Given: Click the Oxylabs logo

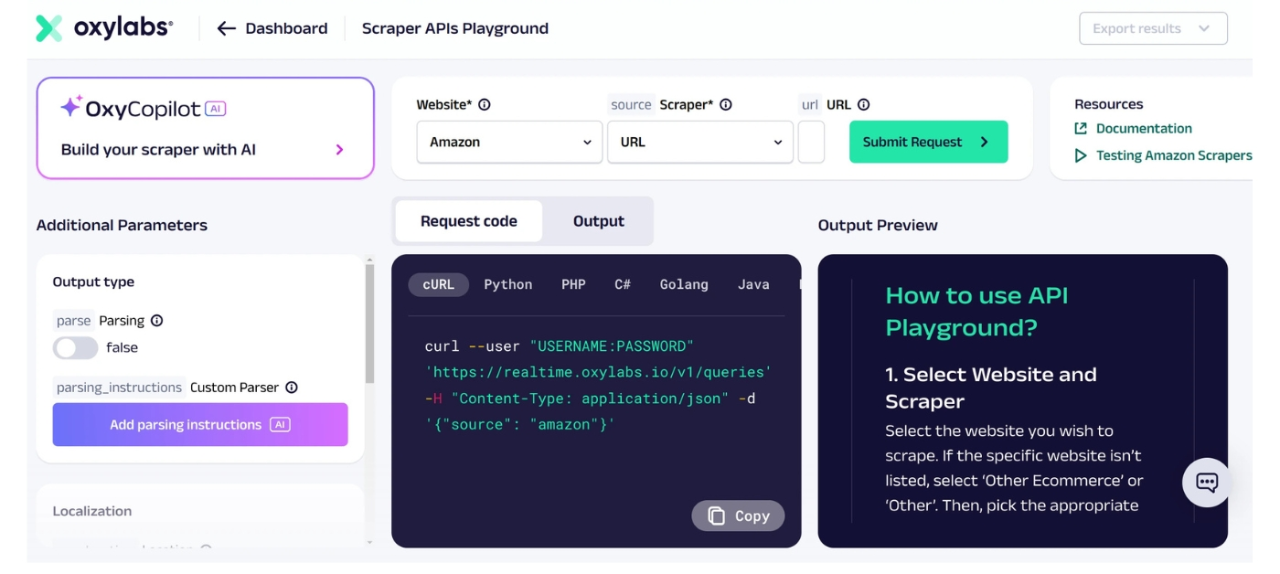Looking at the screenshot, I should [x=104, y=28].
